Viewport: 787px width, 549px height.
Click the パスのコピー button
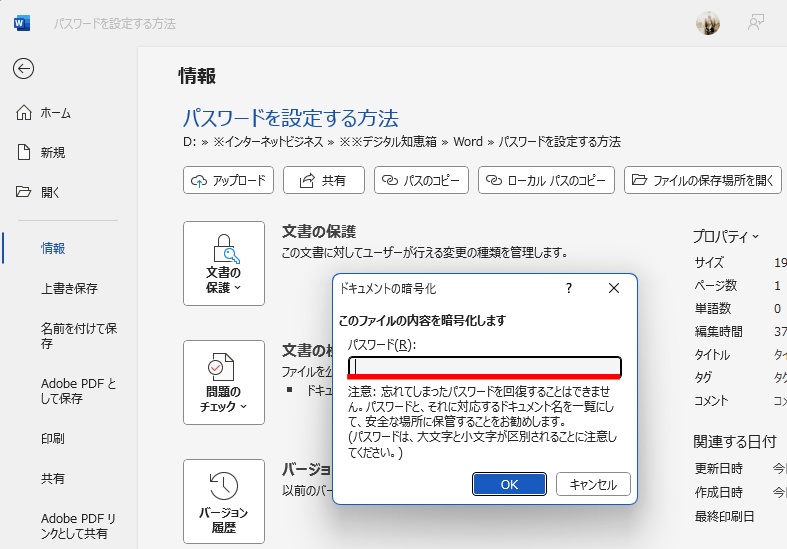coord(421,180)
